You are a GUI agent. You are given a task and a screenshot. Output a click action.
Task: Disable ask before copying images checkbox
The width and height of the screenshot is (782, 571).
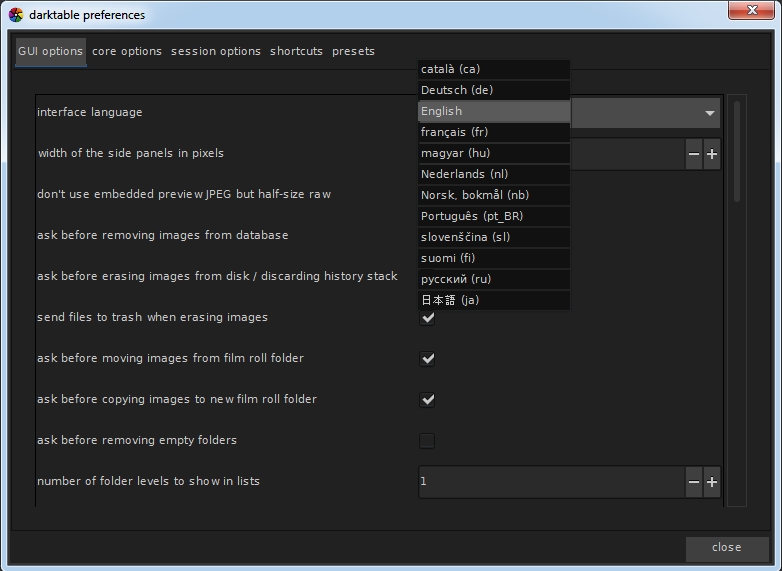427,400
